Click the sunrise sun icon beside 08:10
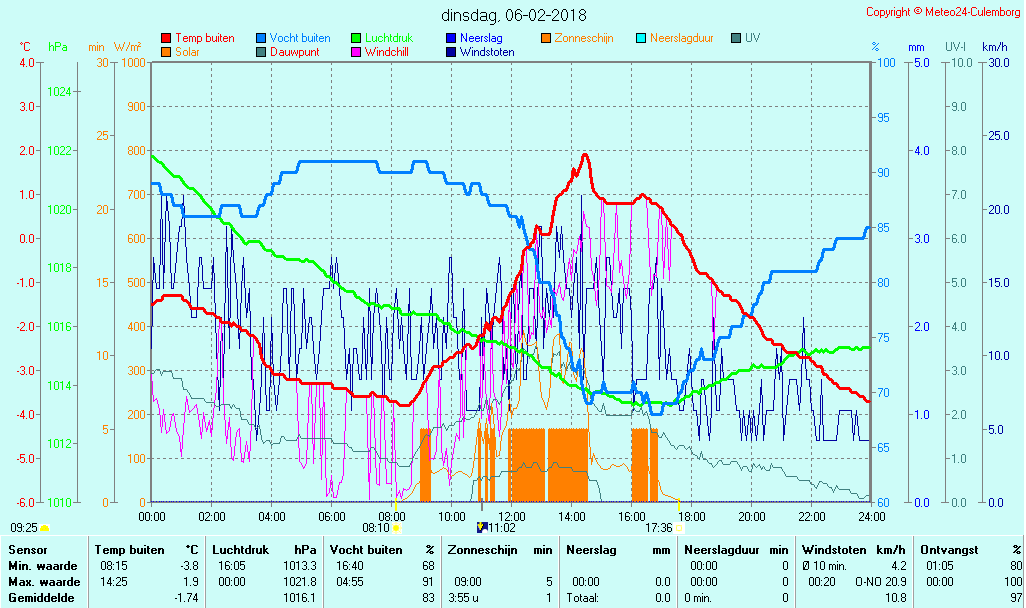 (x=397, y=528)
